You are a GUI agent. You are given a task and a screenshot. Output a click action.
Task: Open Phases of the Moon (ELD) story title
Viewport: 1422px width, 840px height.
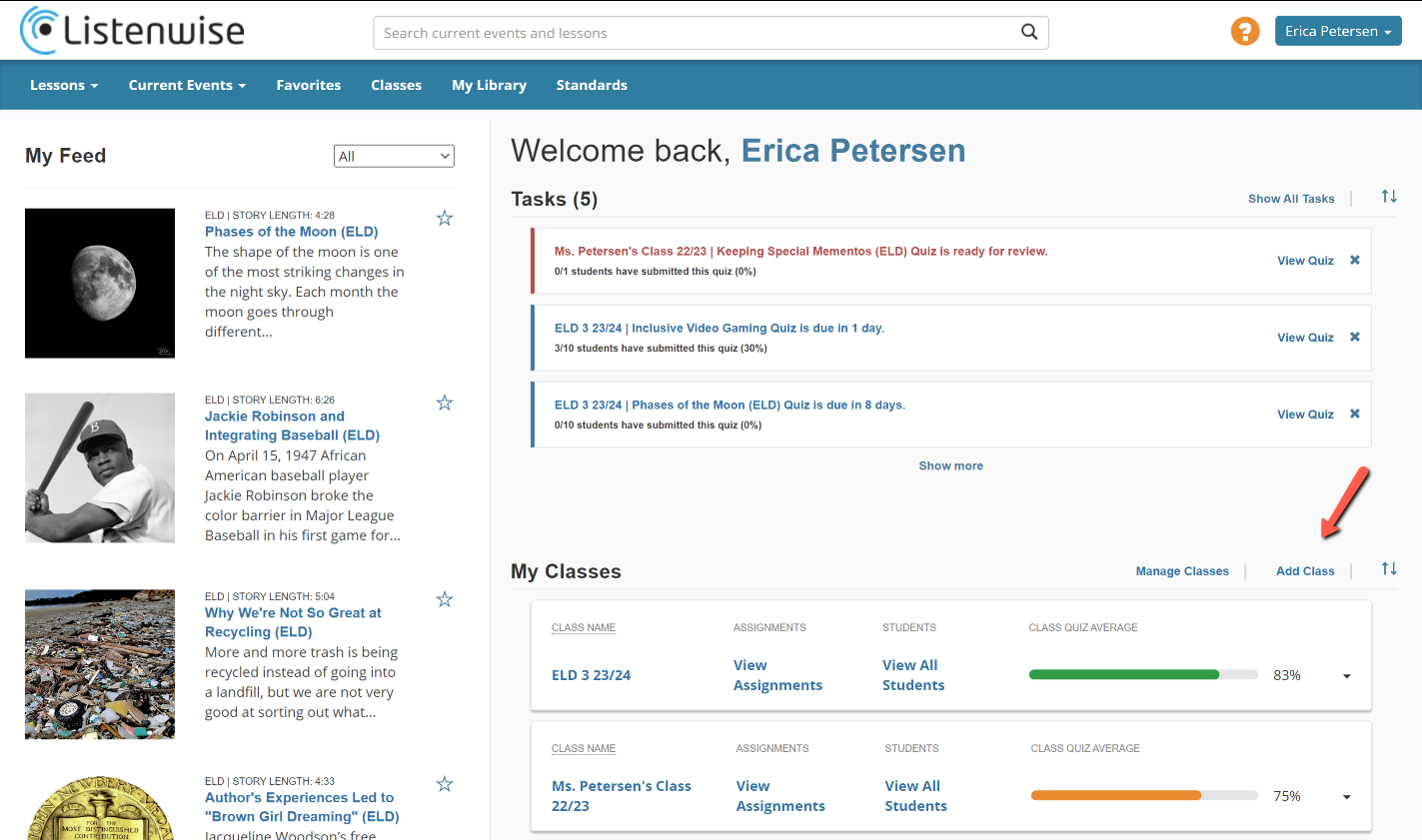pyautogui.click(x=292, y=232)
